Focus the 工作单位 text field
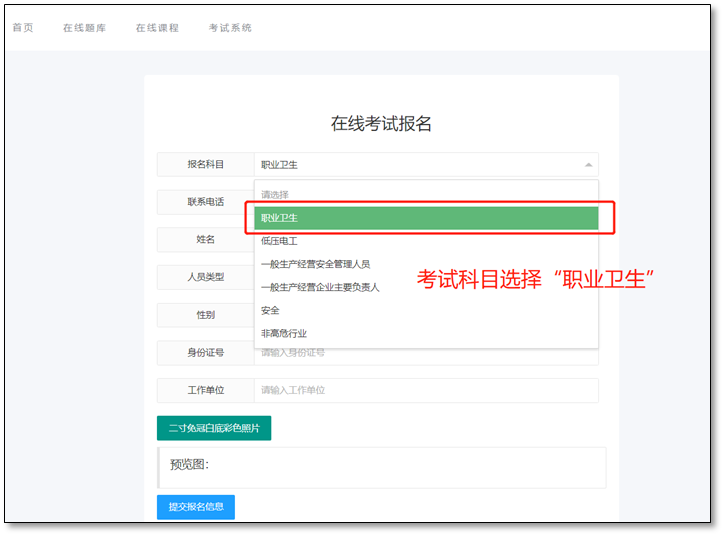The width and height of the screenshot is (724, 535). tap(427, 390)
